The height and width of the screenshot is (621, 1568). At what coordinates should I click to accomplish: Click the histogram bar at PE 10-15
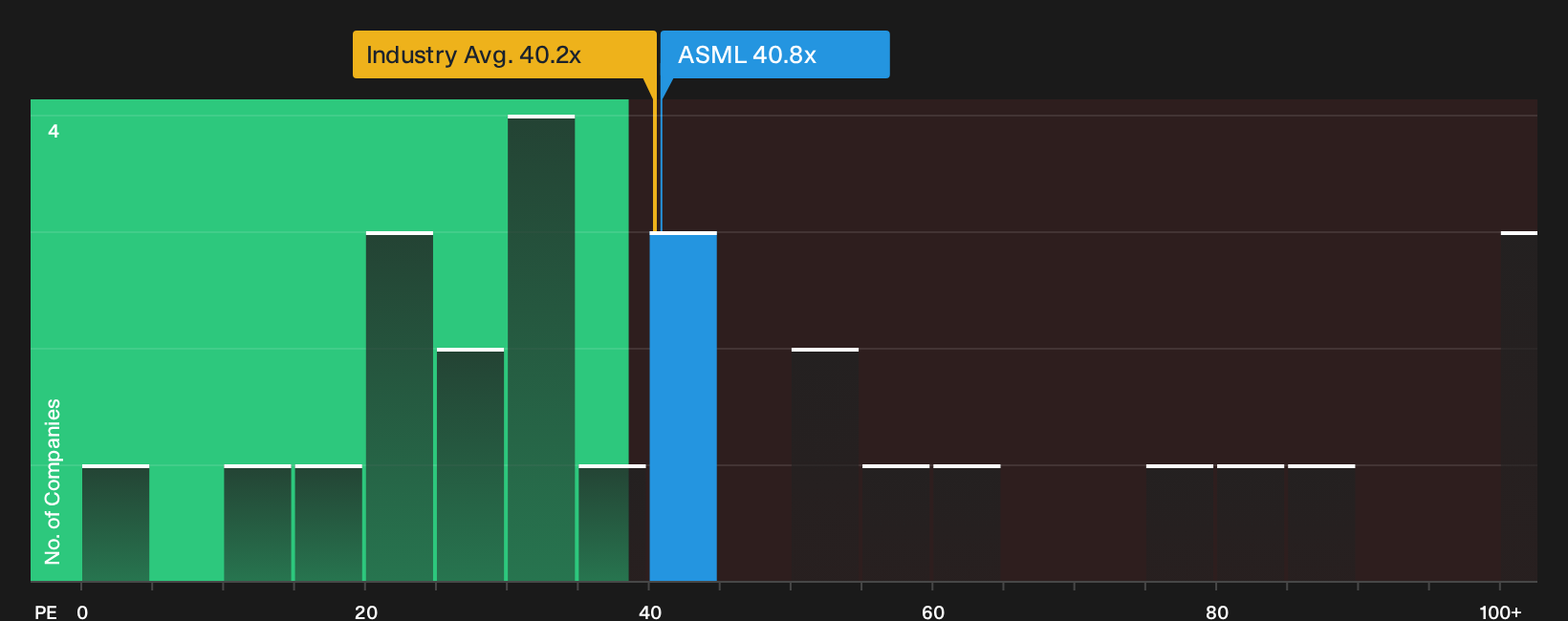point(257,523)
